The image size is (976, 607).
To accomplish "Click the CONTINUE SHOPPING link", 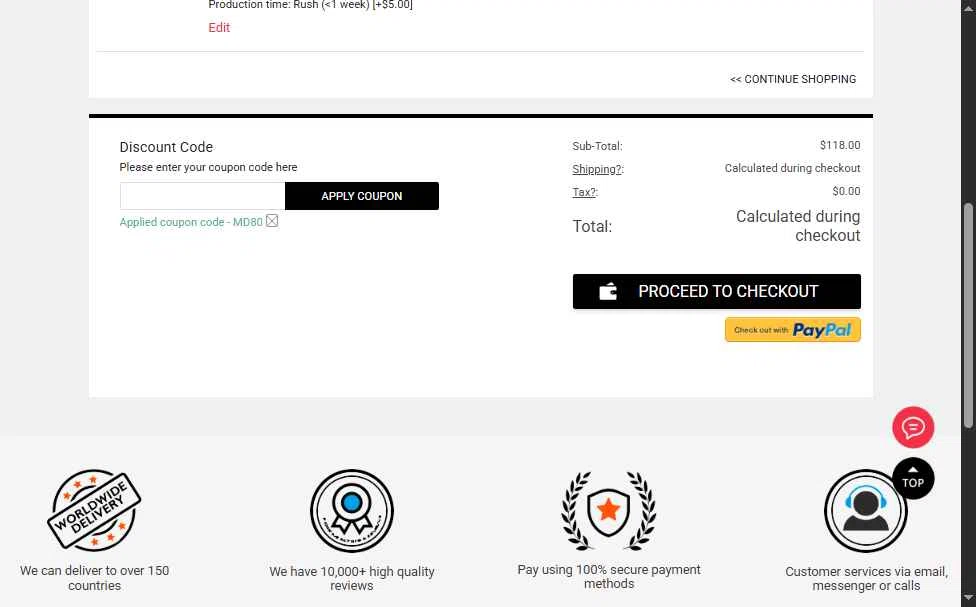I will pyautogui.click(x=793, y=79).
